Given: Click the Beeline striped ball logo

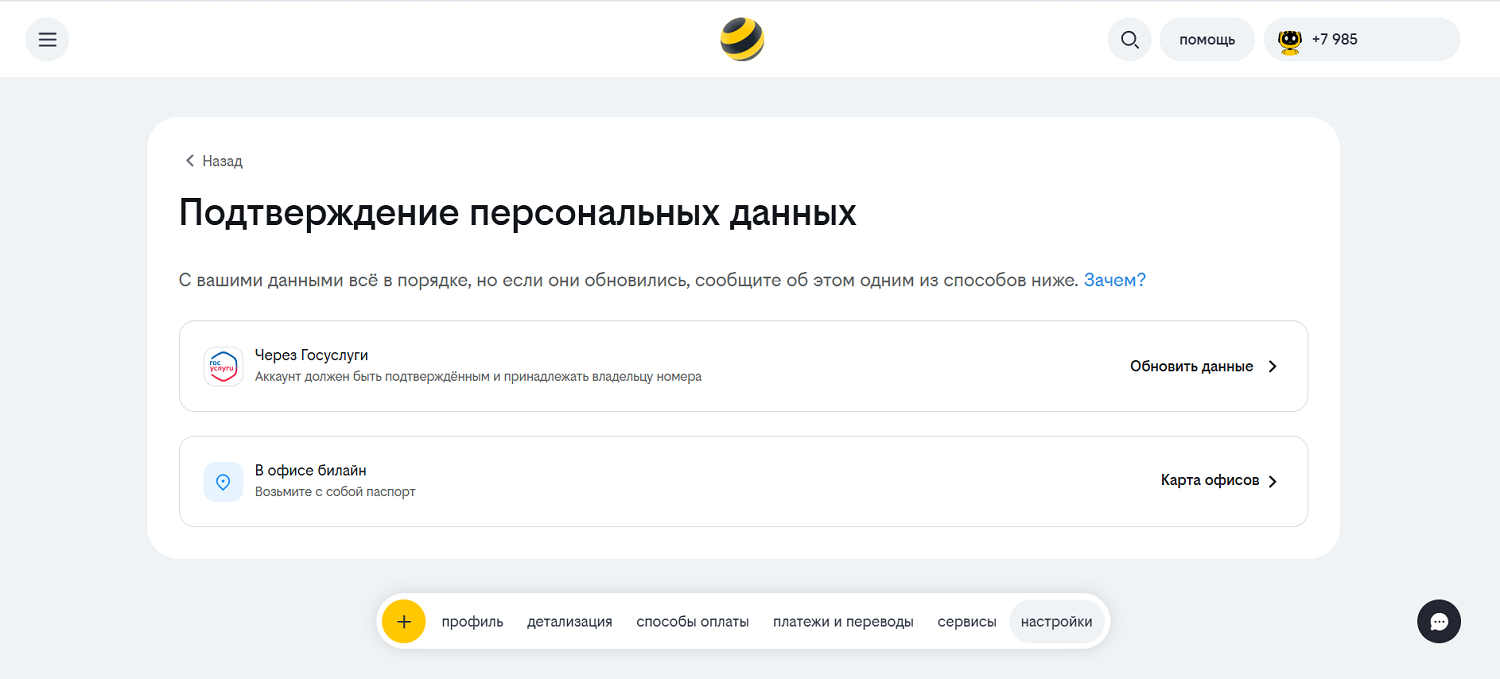Looking at the screenshot, I should pyautogui.click(x=742, y=40).
